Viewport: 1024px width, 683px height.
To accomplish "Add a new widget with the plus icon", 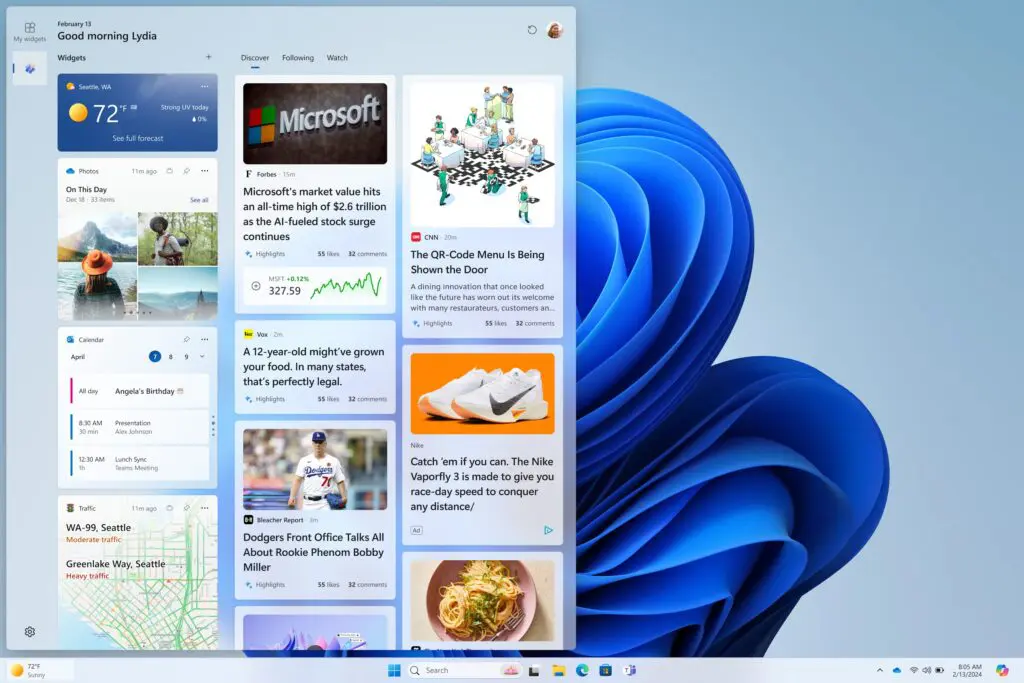I will (x=208, y=57).
